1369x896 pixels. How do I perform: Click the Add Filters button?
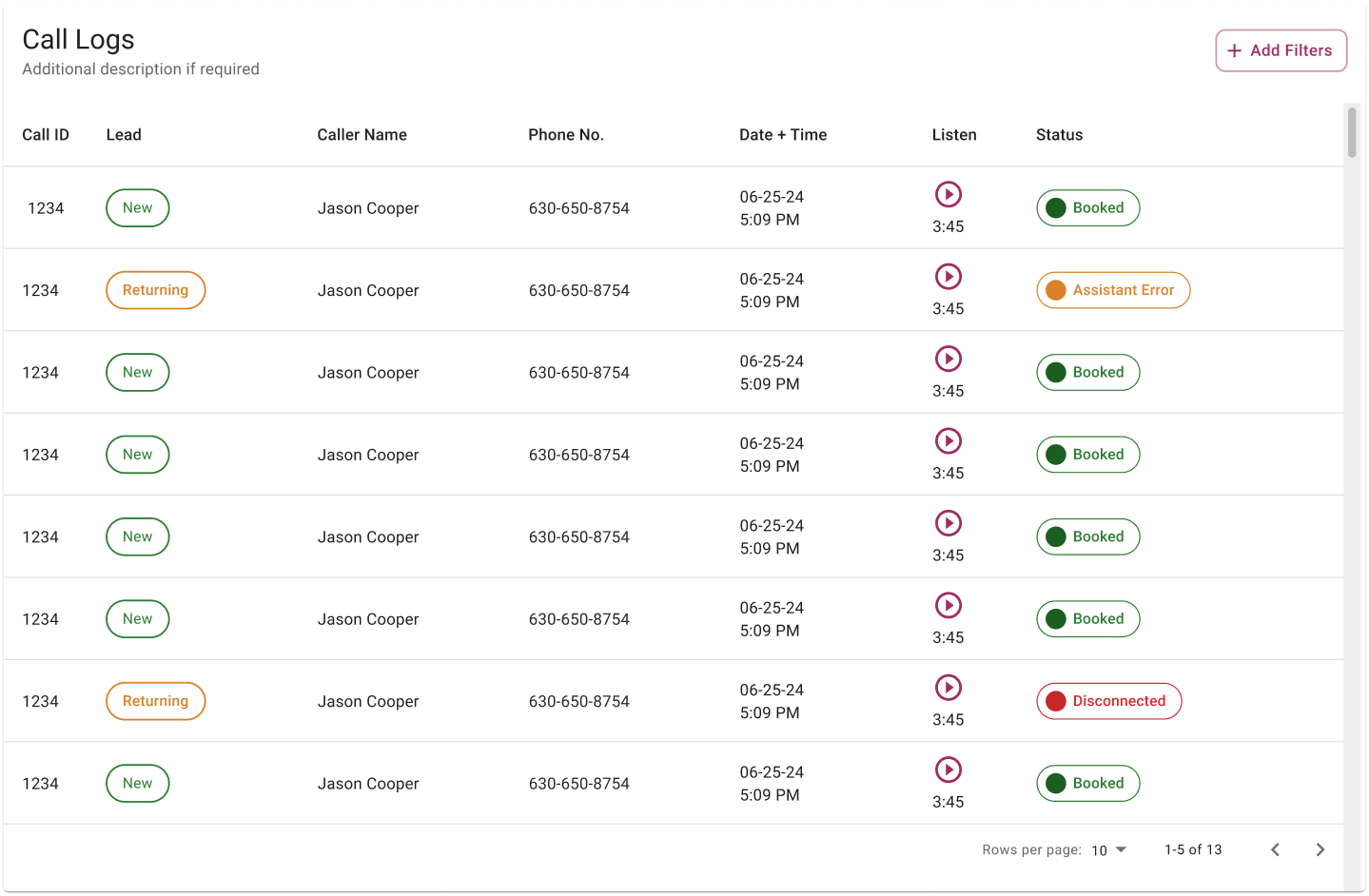[1281, 50]
